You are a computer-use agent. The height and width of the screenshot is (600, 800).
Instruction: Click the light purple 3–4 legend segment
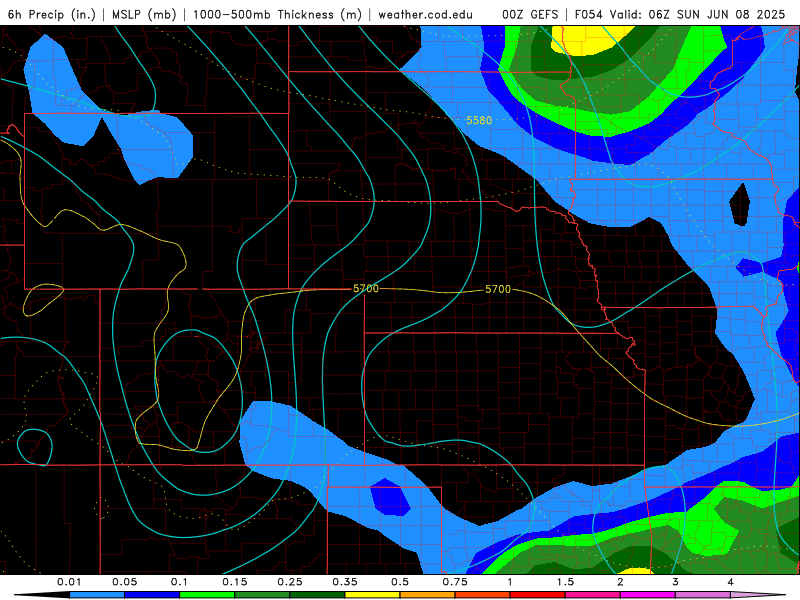pyautogui.click(x=704, y=595)
